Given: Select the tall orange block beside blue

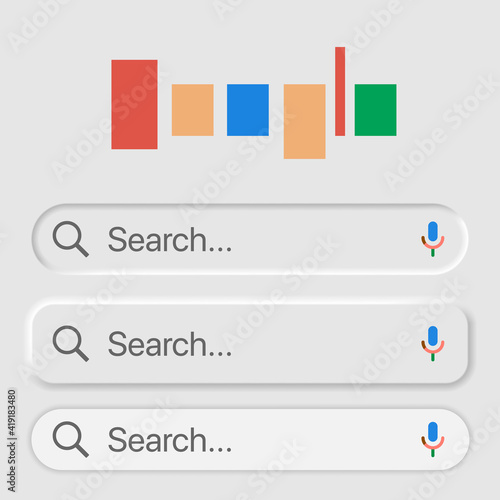Looking at the screenshot, I should pos(305,121).
